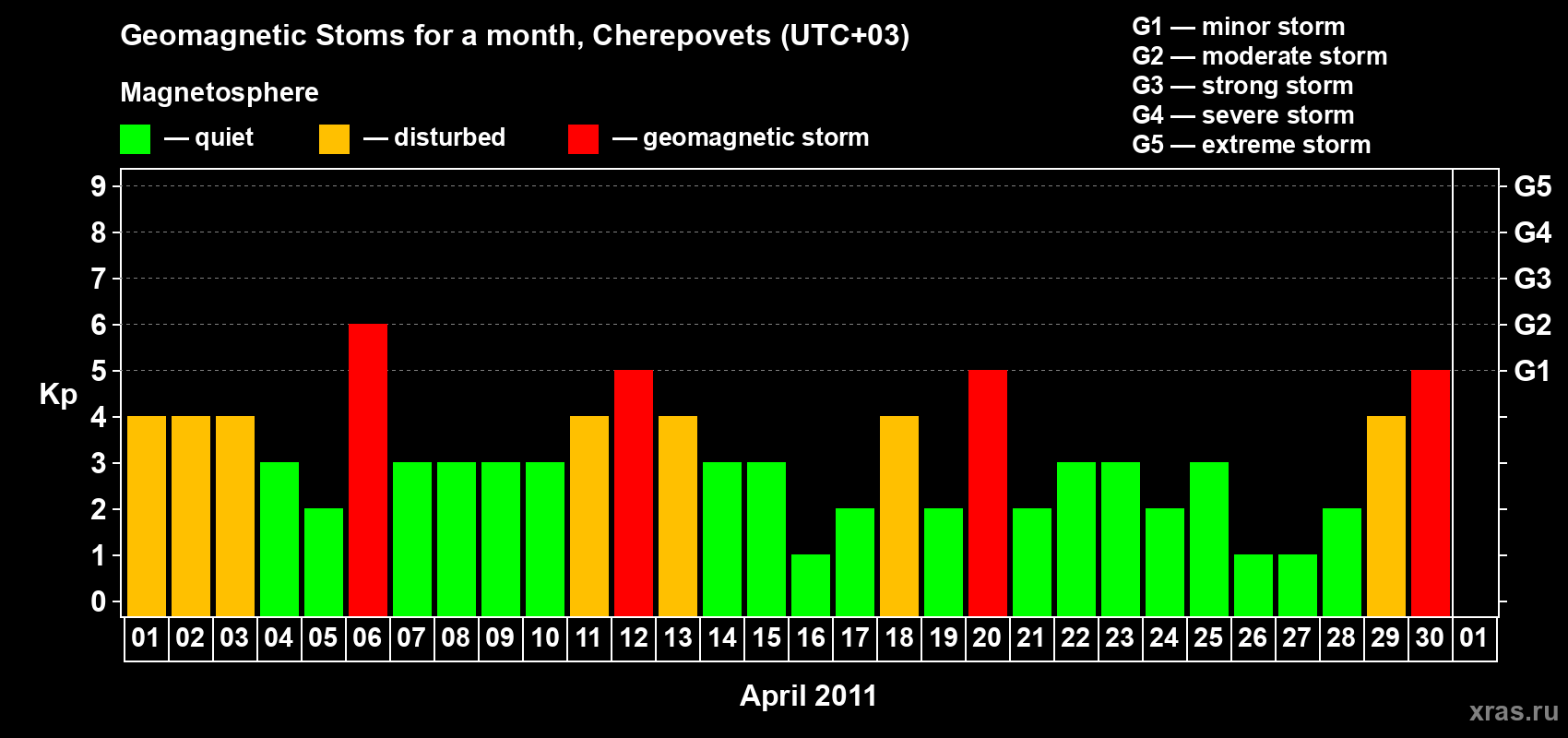Click 'G2 — moderate storm' legend line
1568x738 pixels.
pos(1260,56)
